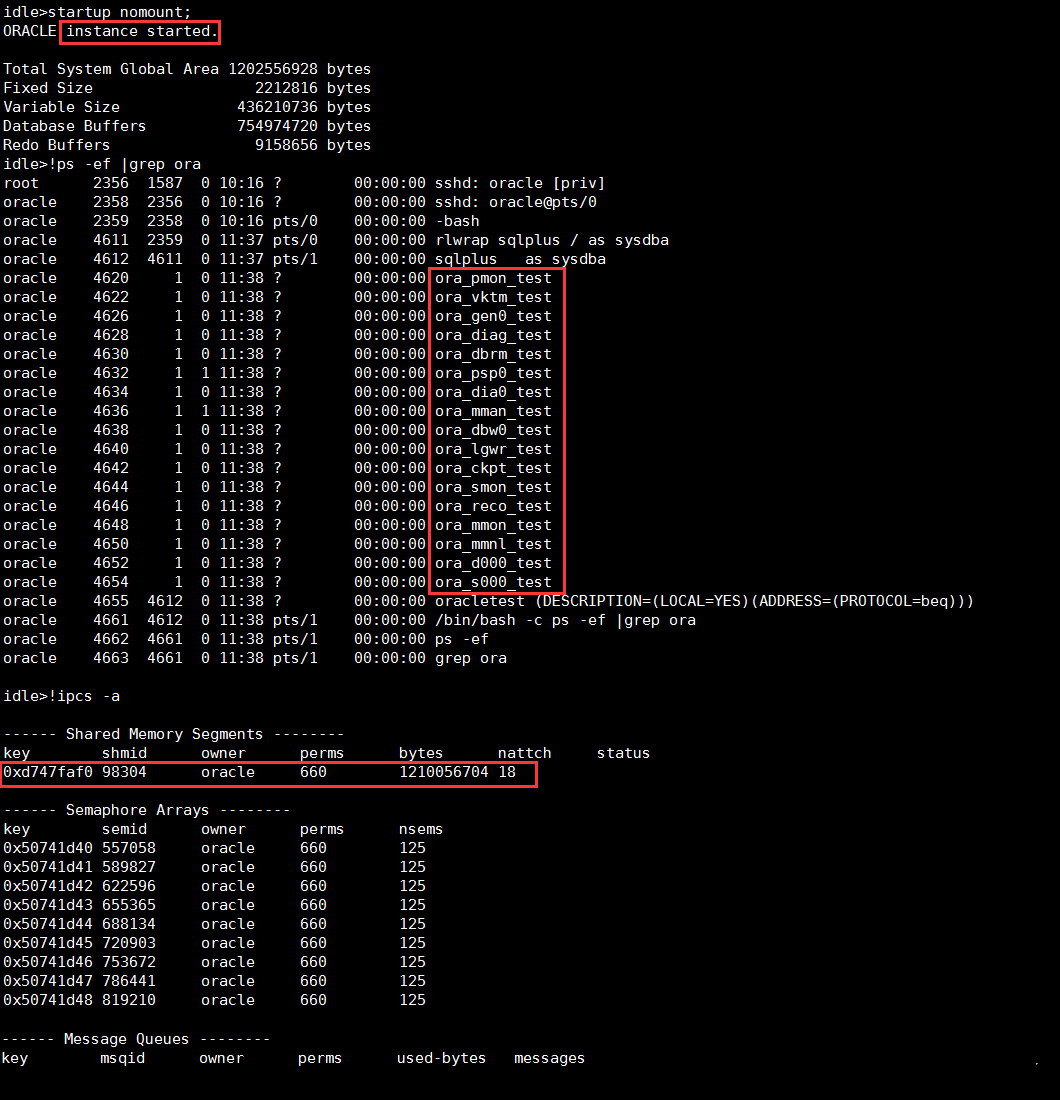
Task: Click the '!ps -ef |grep ora' command
Action: tap(123, 164)
